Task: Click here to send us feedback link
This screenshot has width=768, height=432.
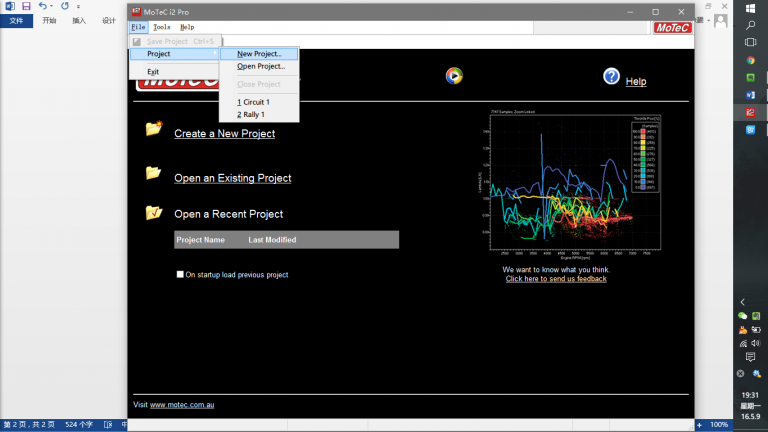Action: pos(556,279)
